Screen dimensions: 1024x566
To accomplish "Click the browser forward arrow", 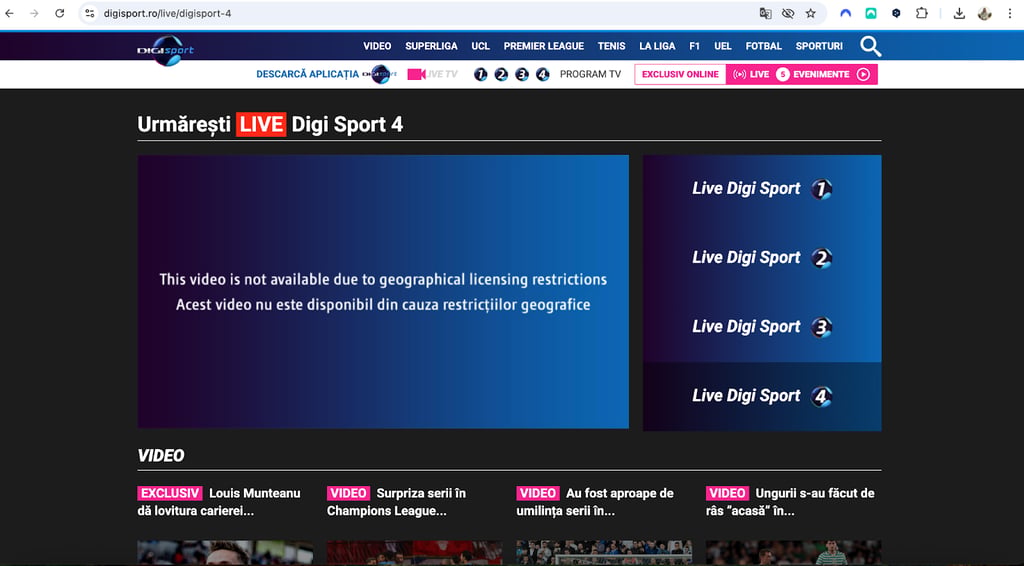I will (x=34, y=13).
